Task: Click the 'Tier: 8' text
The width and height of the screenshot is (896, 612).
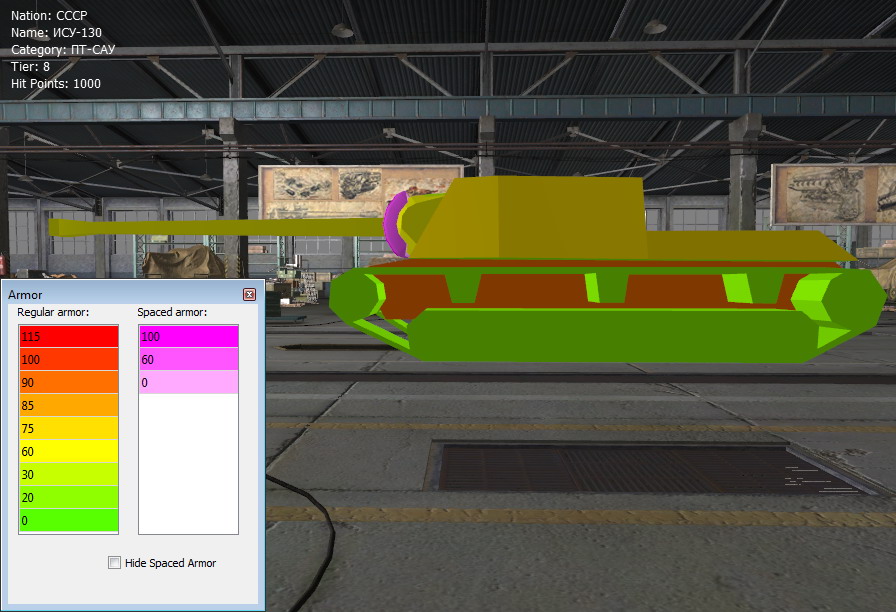Action: click(30, 67)
